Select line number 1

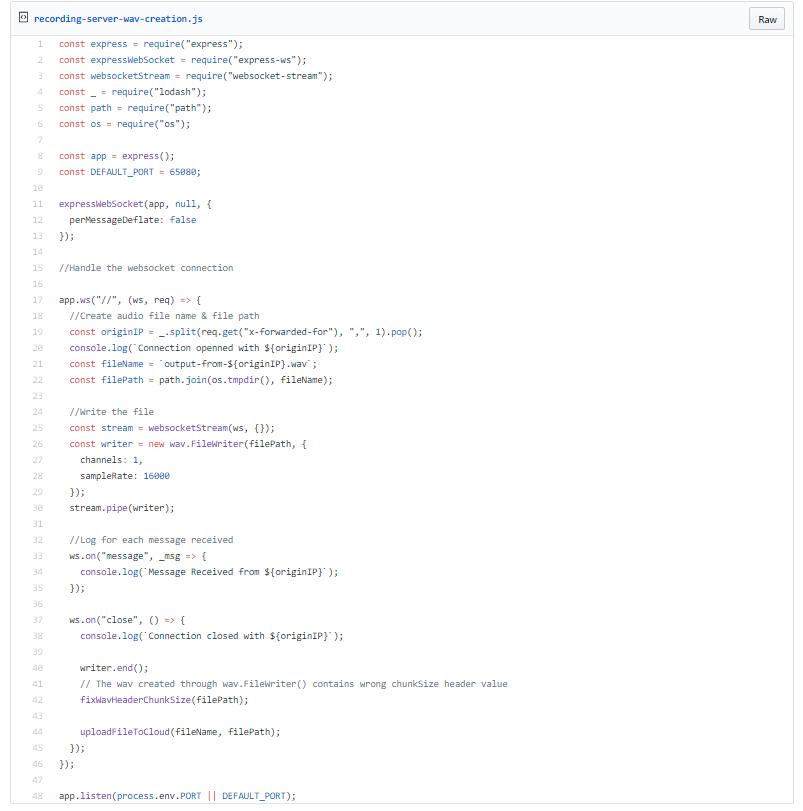click(40, 44)
